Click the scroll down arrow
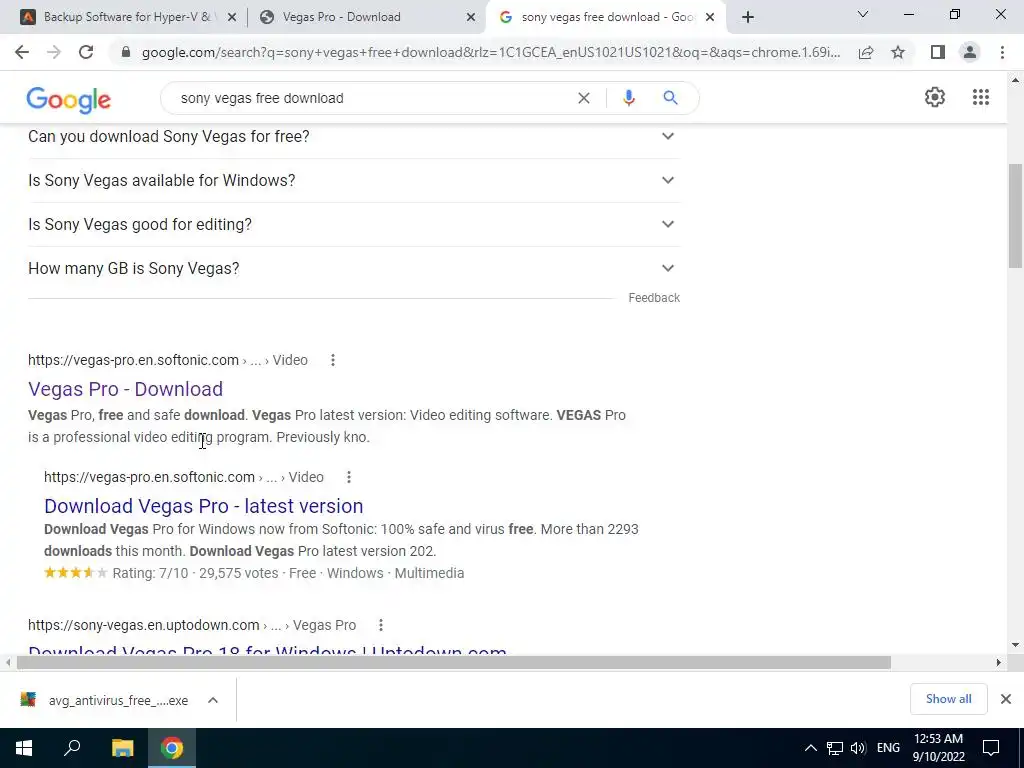 click(x=1015, y=645)
